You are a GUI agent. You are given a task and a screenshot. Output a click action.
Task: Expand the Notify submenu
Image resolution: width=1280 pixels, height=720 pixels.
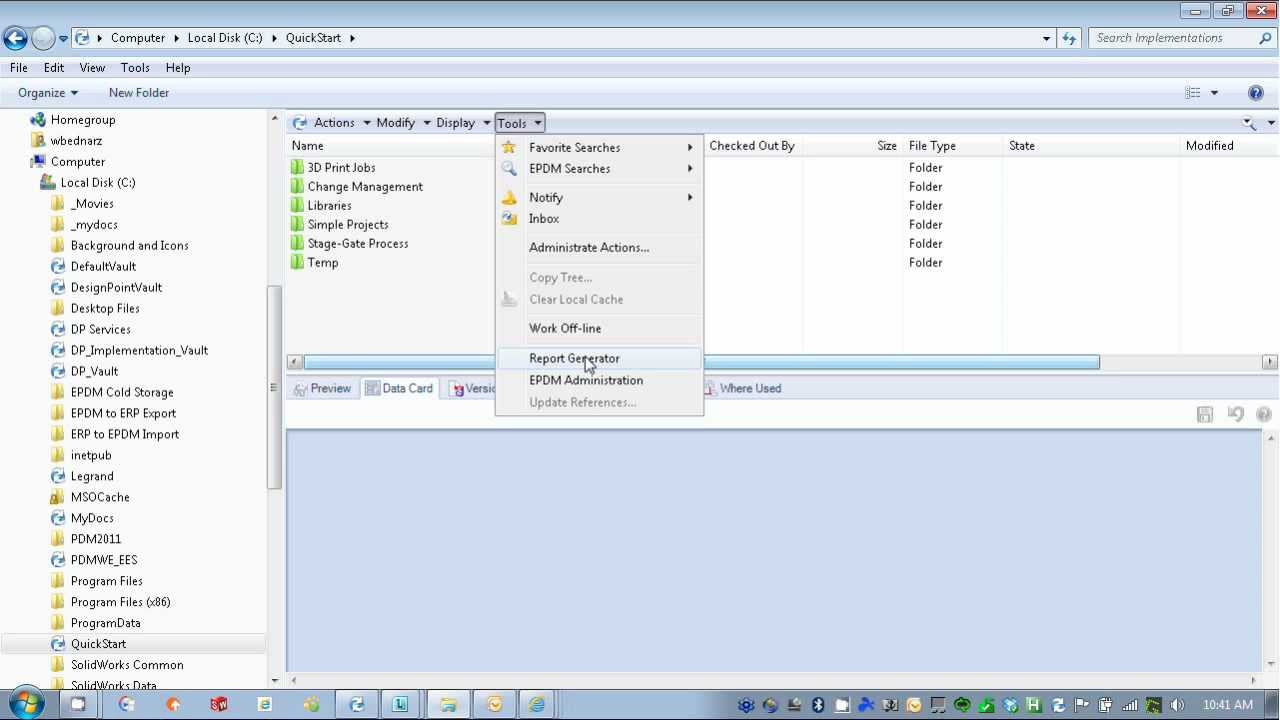(599, 197)
